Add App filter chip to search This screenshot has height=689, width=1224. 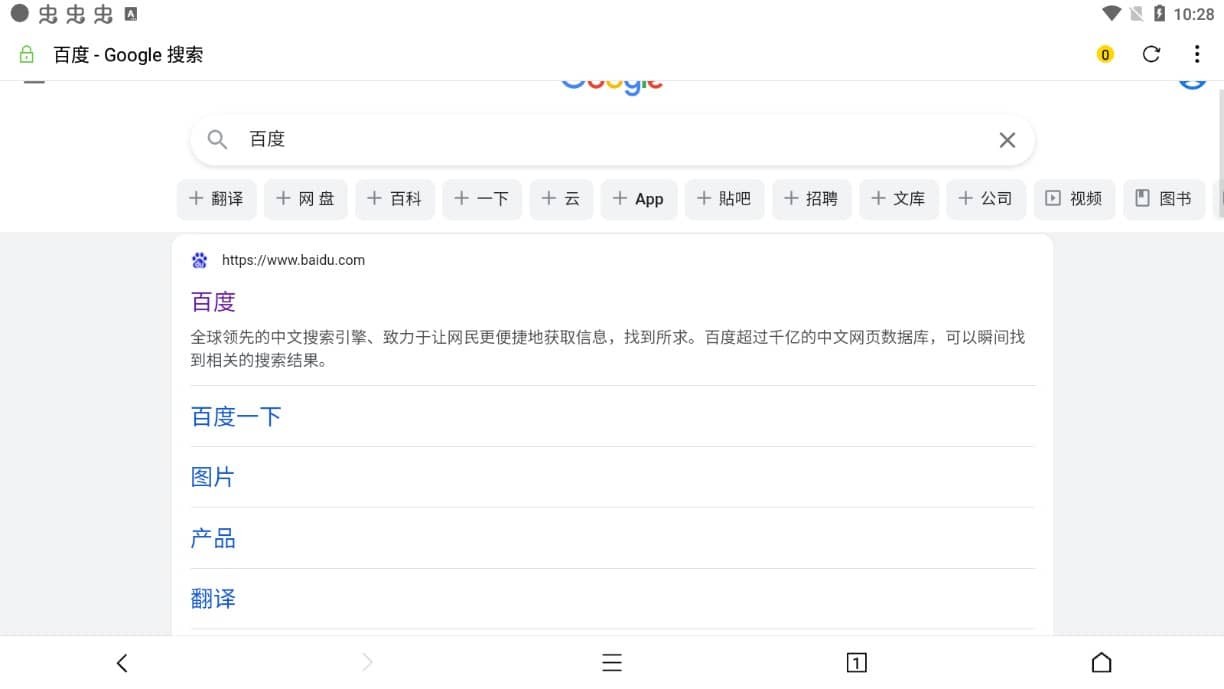pos(639,199)
